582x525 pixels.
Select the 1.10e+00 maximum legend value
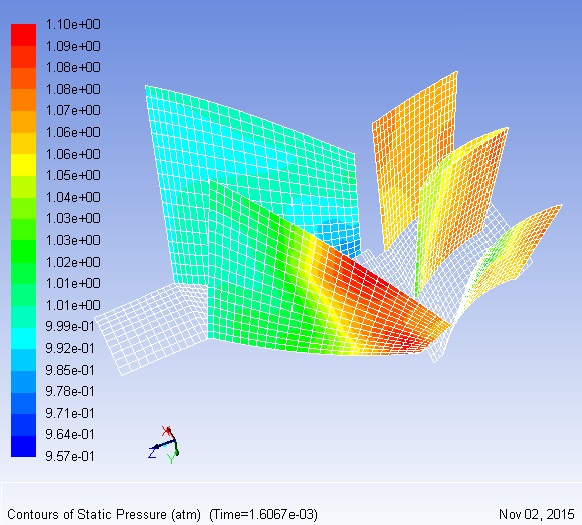(x=73, y=25)
